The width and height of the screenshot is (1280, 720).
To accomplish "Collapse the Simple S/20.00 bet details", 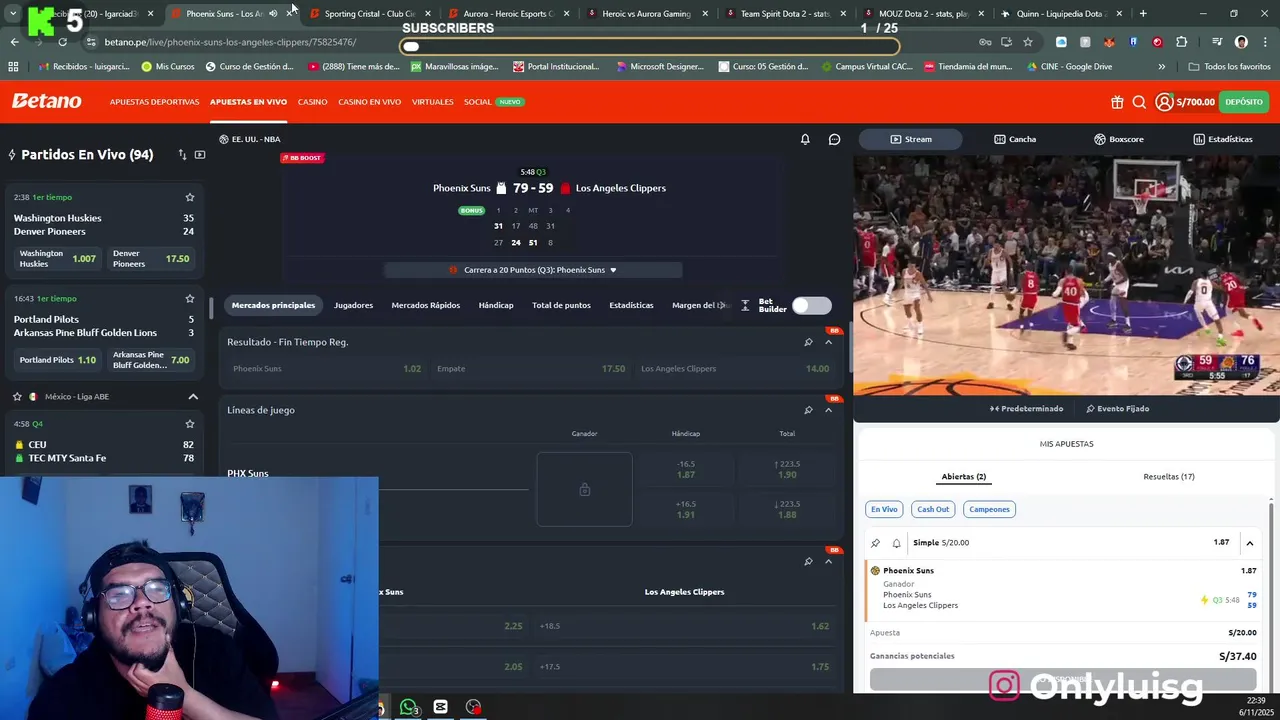I will tap(1249, 543).
